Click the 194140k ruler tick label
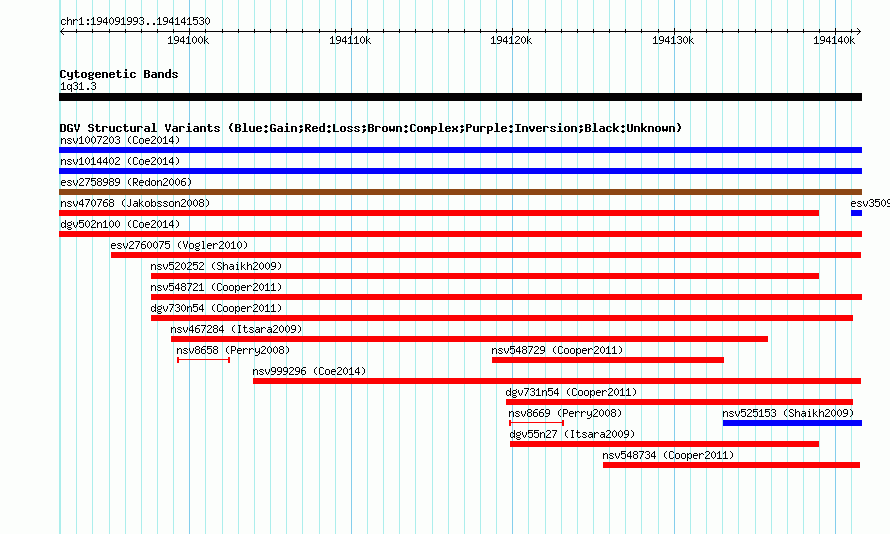The height and width of the screenshot is (534, 890). click(x=834, y=40)
